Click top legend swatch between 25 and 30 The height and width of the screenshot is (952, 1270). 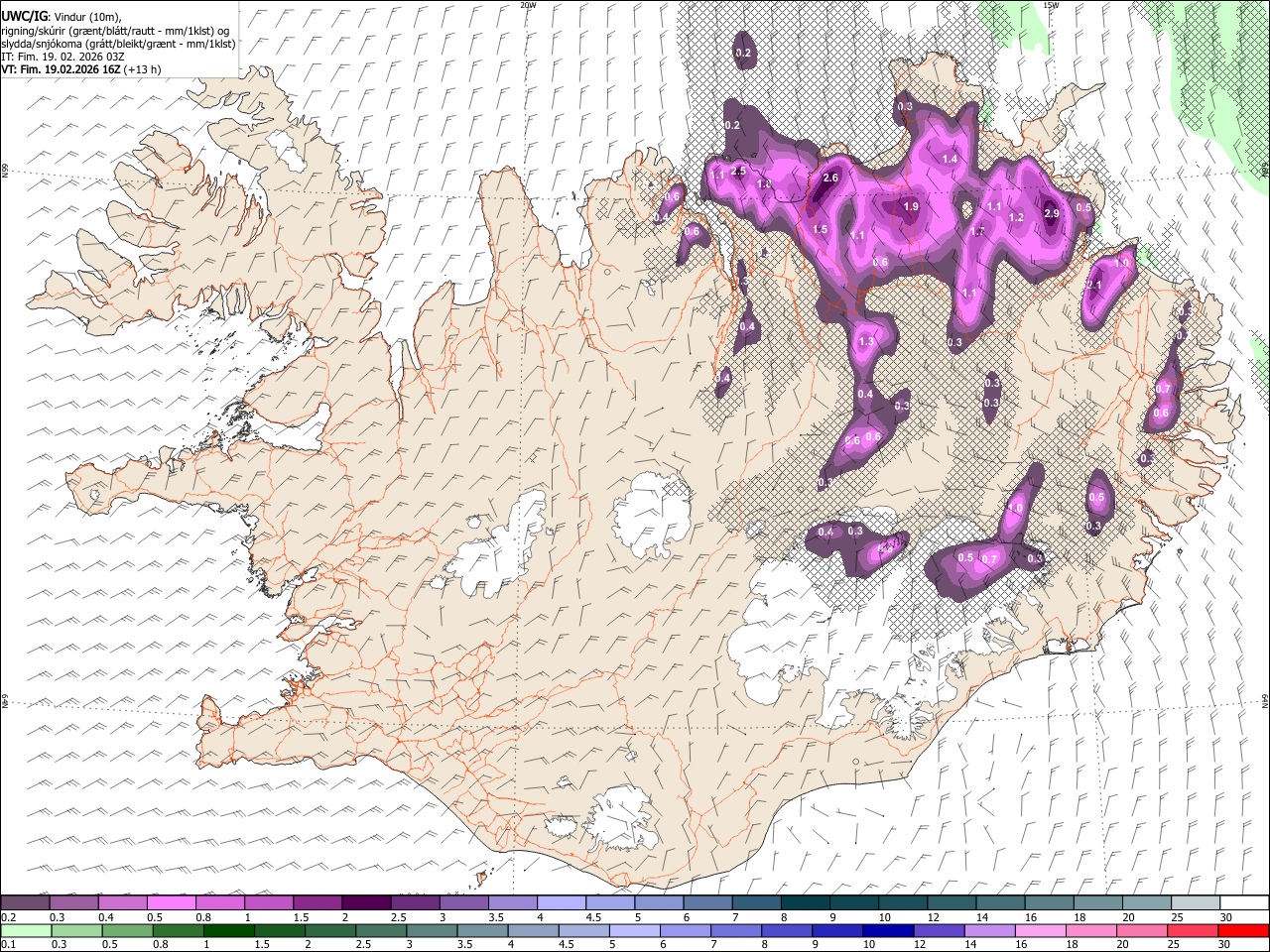1196,903
